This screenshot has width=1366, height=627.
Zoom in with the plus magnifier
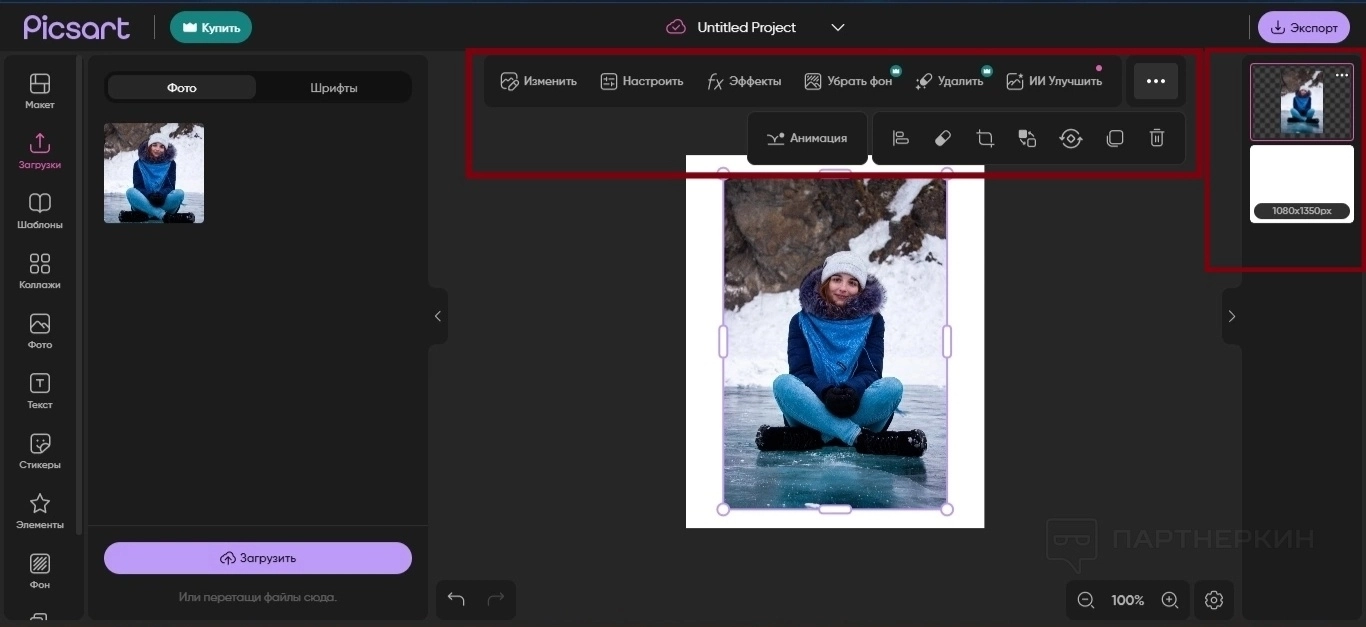pyautogui.click(x=1169, y=600)
